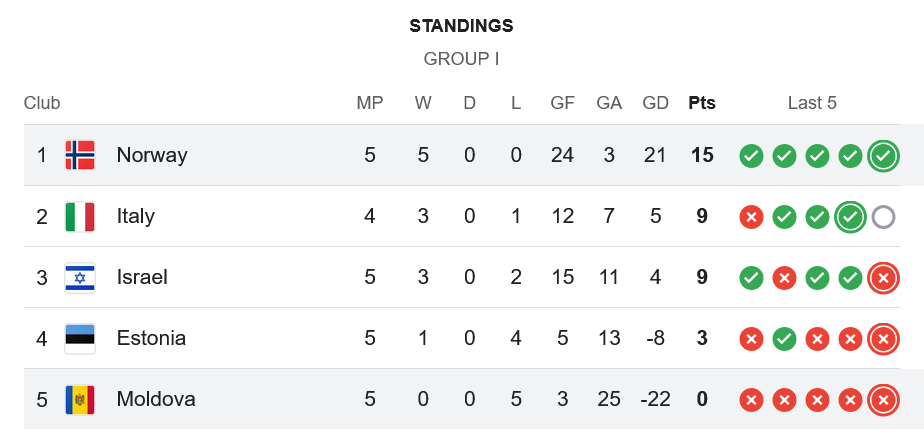Click Israel's latest loss icon

point(882,278)
